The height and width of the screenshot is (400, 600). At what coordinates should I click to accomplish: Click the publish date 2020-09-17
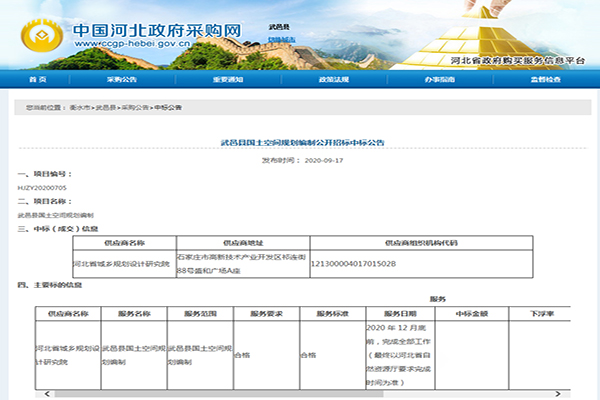pos(324,160)
